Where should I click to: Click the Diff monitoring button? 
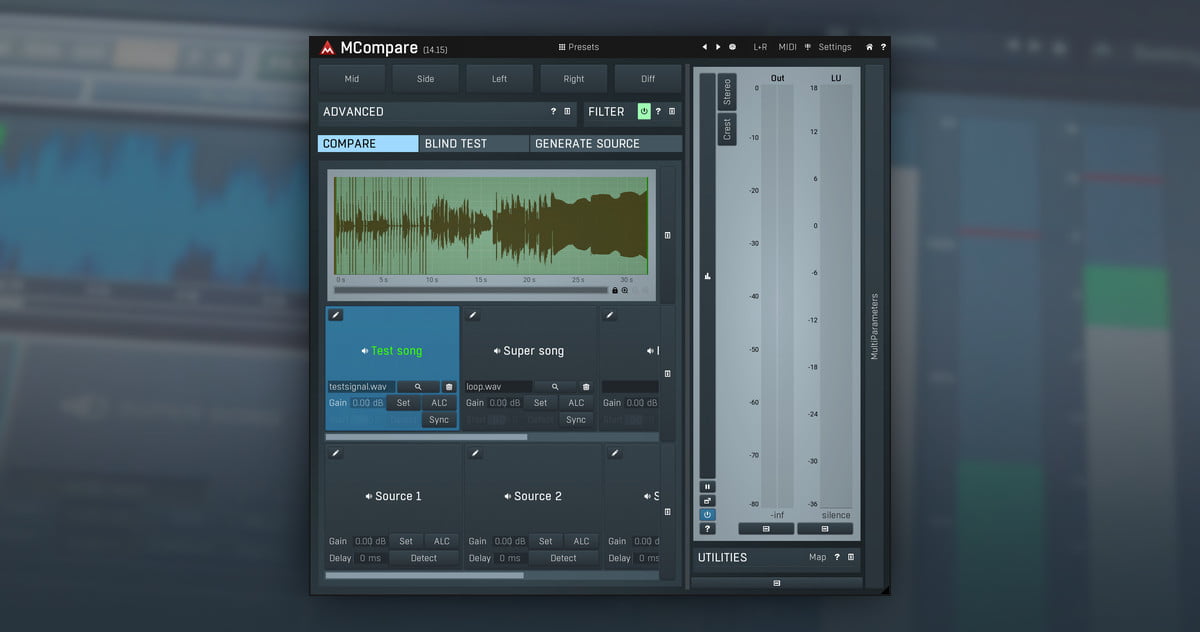click(x=648, y=79)
